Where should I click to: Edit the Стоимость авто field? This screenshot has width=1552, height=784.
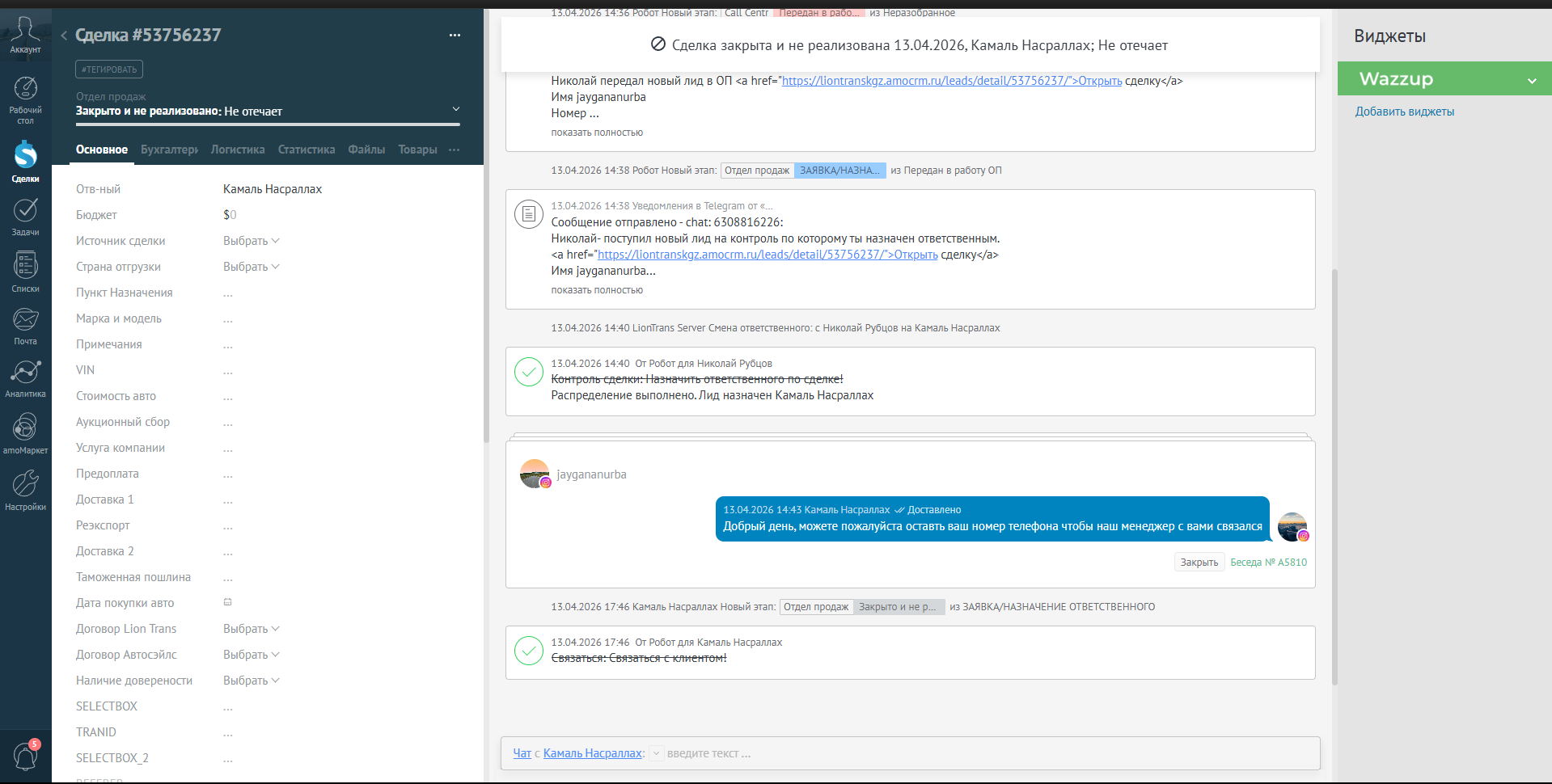point(228,396)
